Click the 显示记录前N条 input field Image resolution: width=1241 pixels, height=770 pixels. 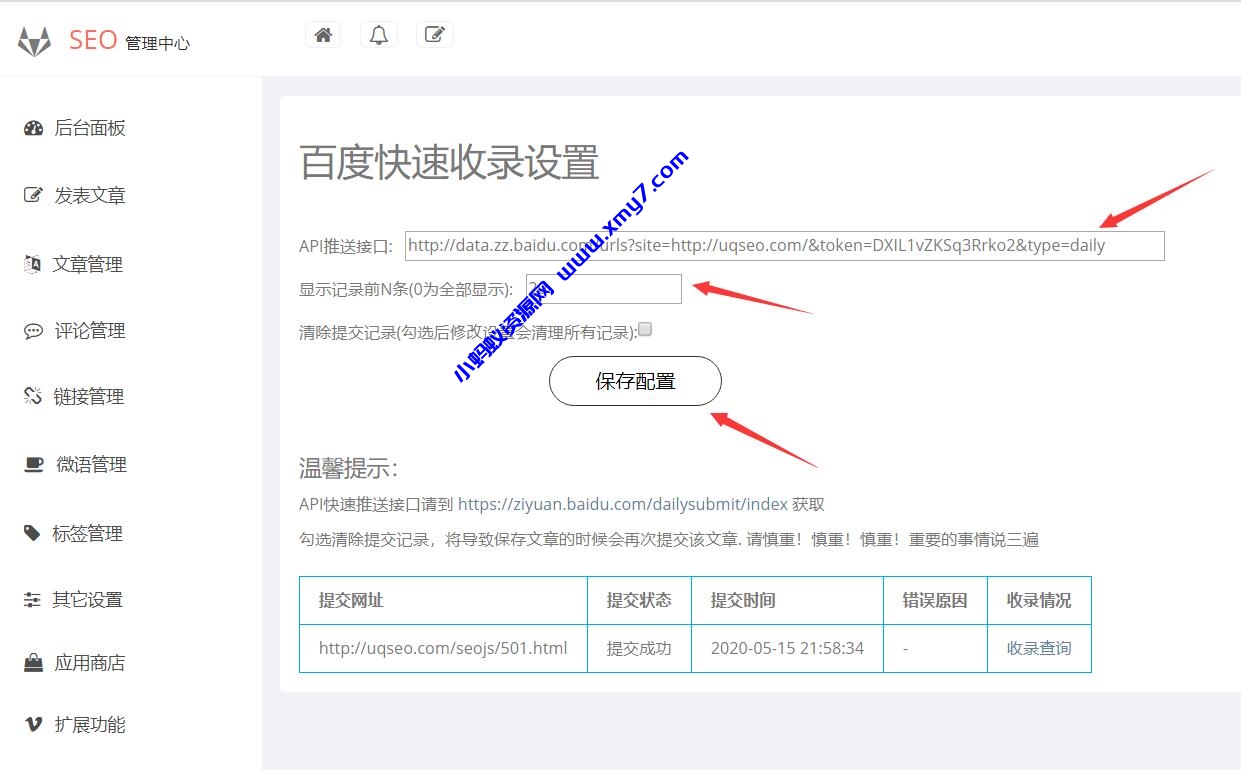[603, 288]
